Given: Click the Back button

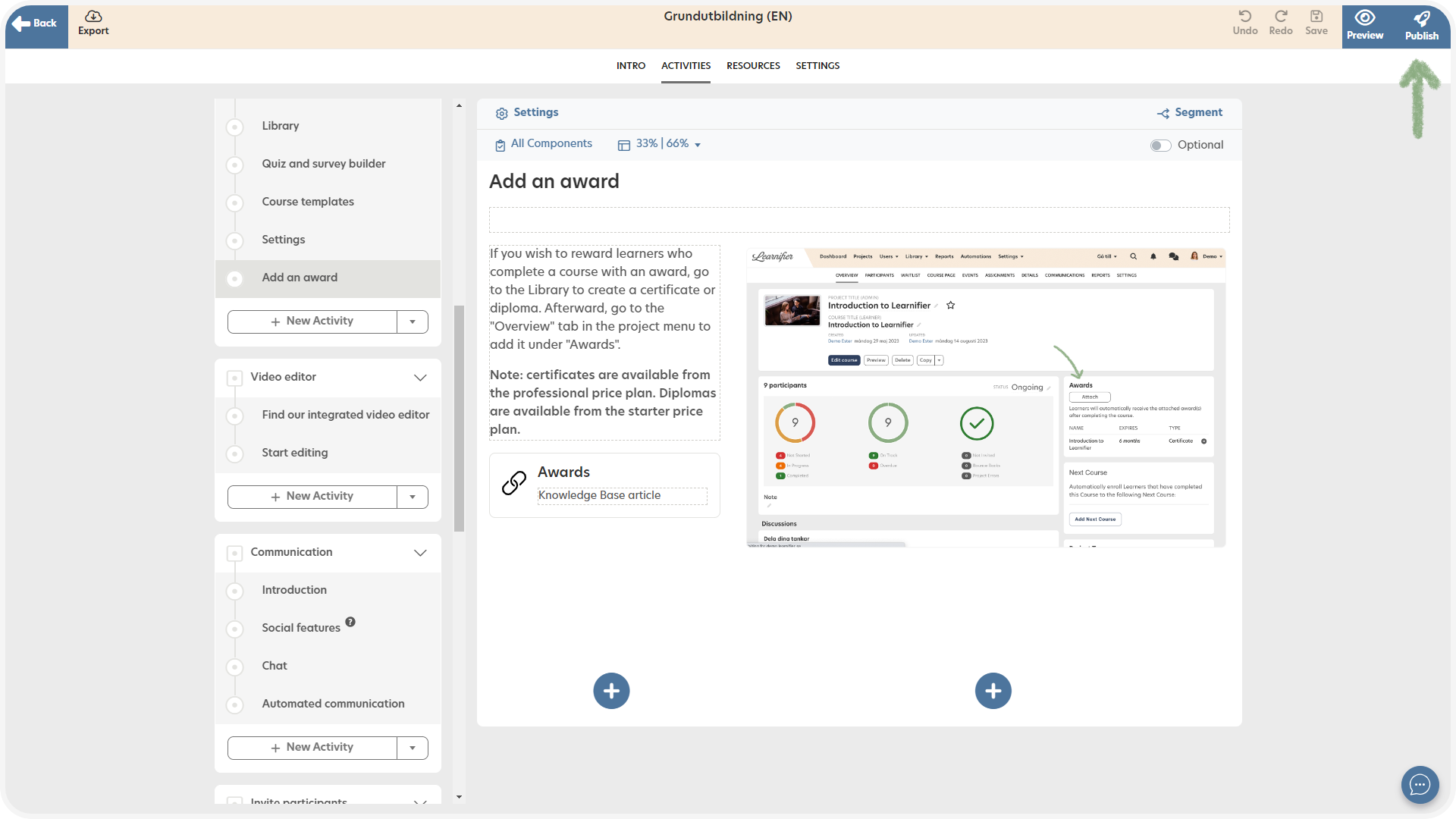Looking at the screenshot, I should point(36,24).
